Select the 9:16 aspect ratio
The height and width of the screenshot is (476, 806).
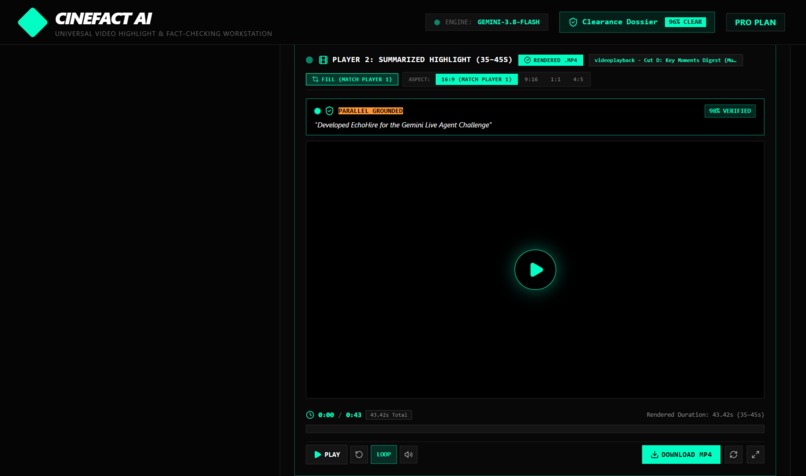pos(531,79)
